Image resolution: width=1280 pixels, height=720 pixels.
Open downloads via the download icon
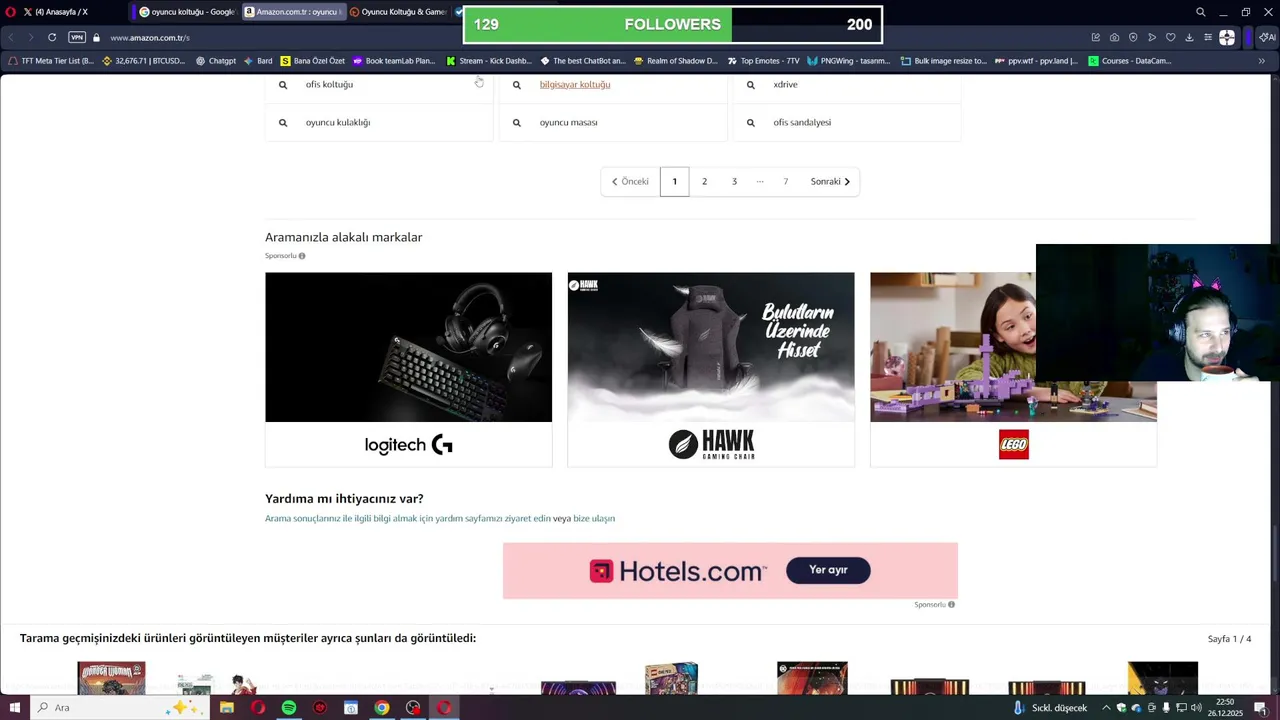click(1189, 38)
